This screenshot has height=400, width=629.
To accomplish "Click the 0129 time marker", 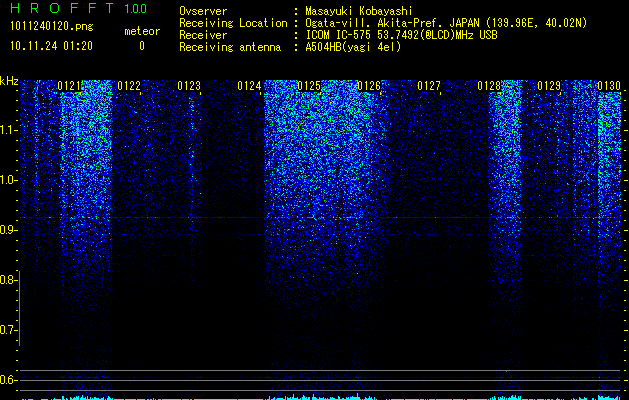I will click(x=549, y=86).
